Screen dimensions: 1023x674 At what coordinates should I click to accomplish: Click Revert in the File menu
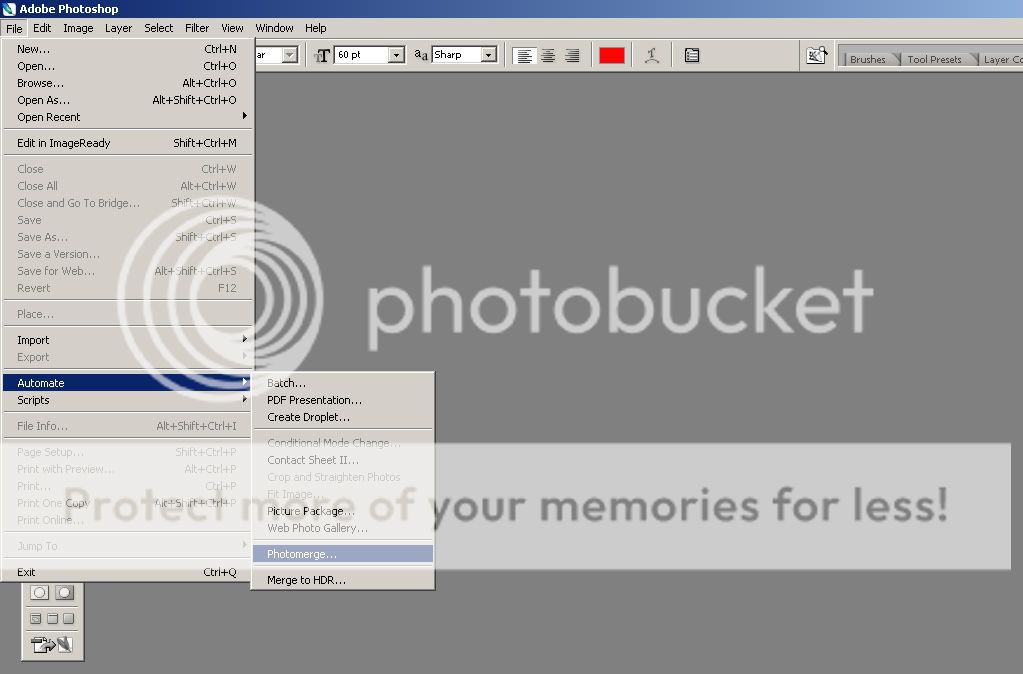129,288
